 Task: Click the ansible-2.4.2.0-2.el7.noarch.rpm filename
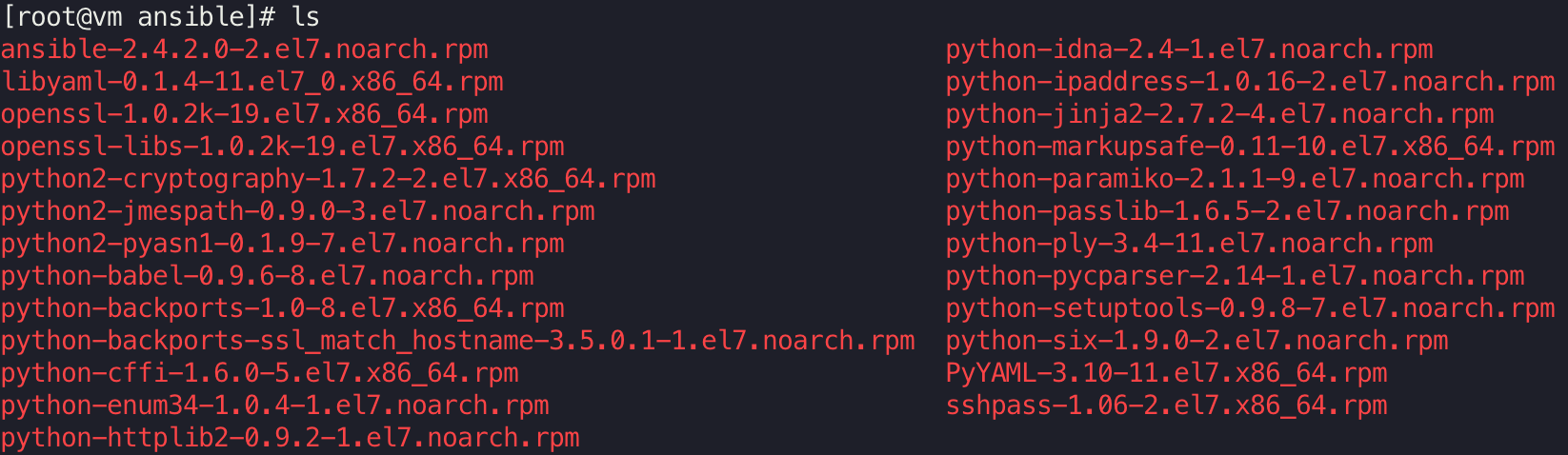pyautogui.click(x=244, y=49)
